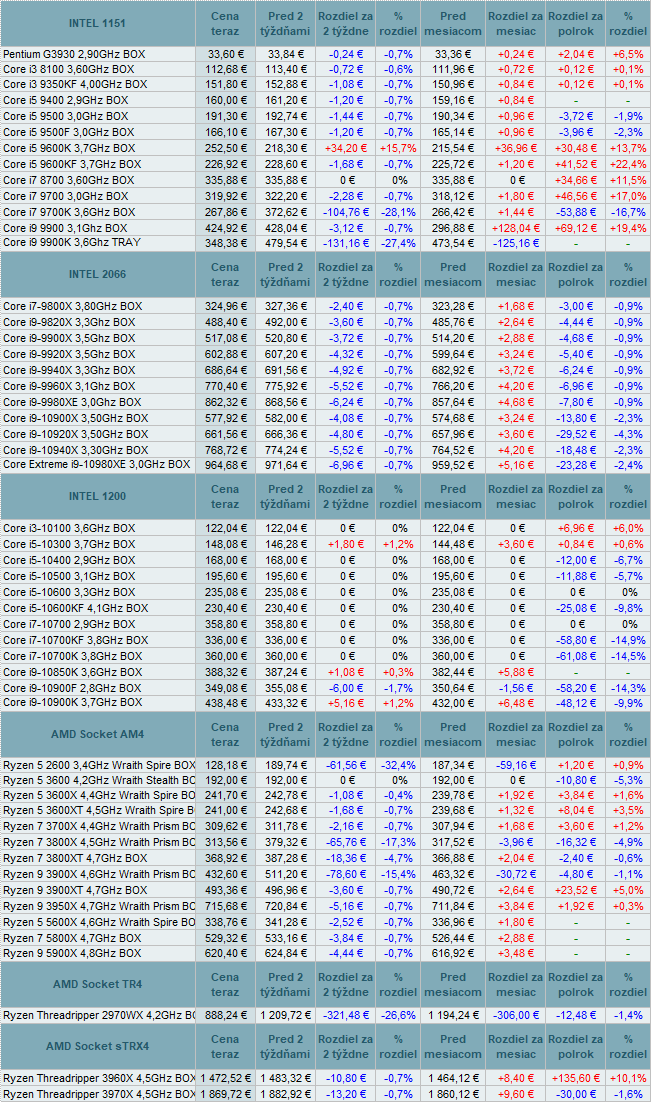Screen dimensions: 651x1102
Task: Click the -61,56 € difference for Ryzen 5 2600
Action: (345, 765)
